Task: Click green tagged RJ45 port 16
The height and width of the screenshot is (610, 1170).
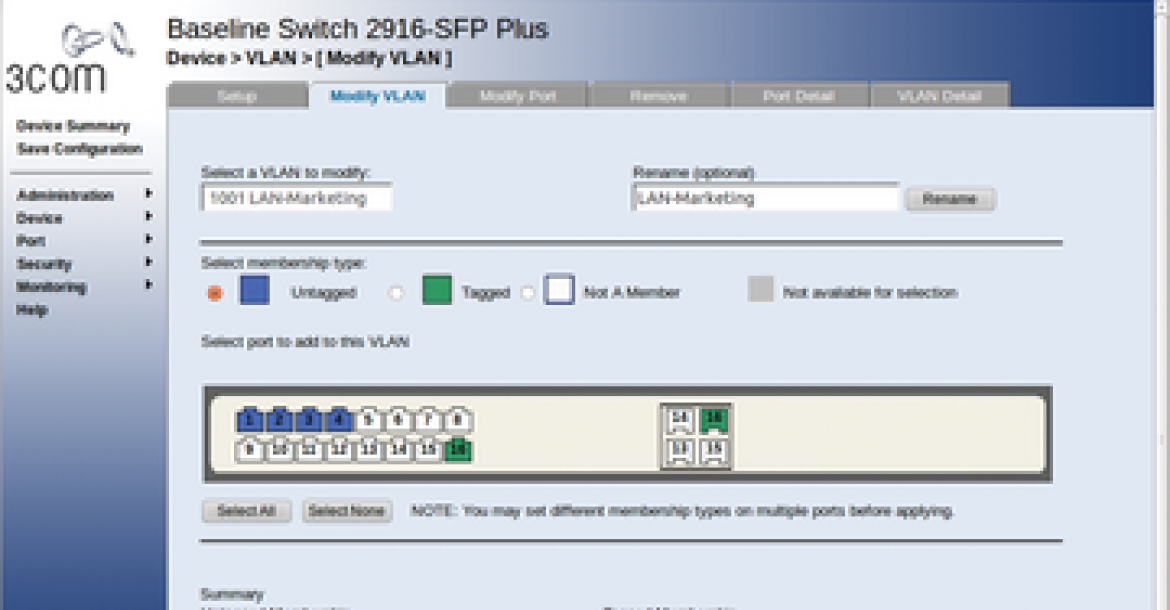Action: [x=457, y=450]
